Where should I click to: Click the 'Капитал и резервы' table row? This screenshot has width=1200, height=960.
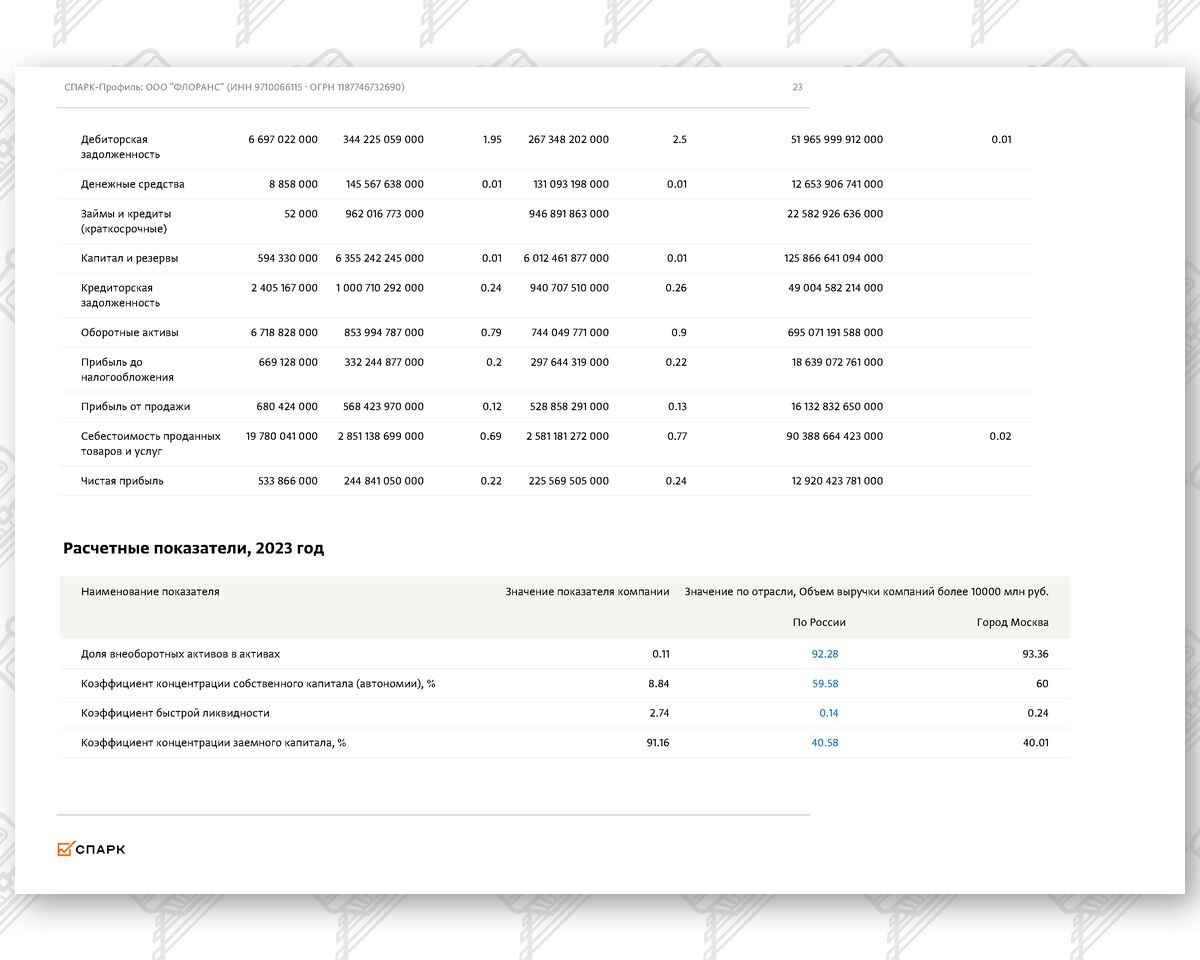tap(130, 258)
